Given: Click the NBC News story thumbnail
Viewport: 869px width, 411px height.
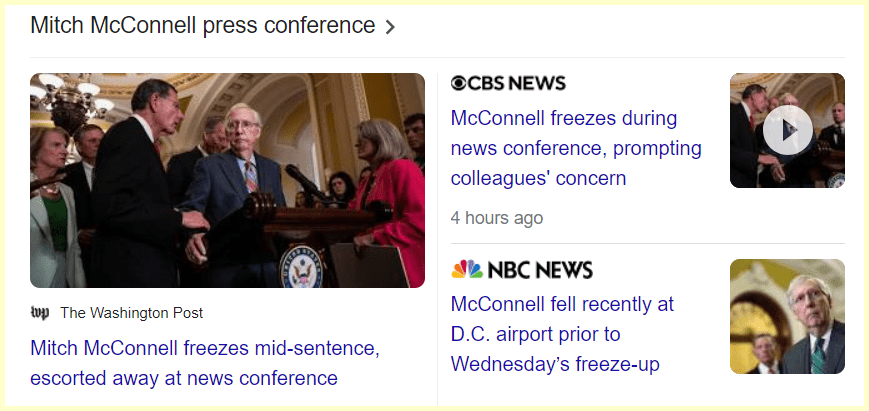Looking at the screenshot, I should click(x=787, y=316).
